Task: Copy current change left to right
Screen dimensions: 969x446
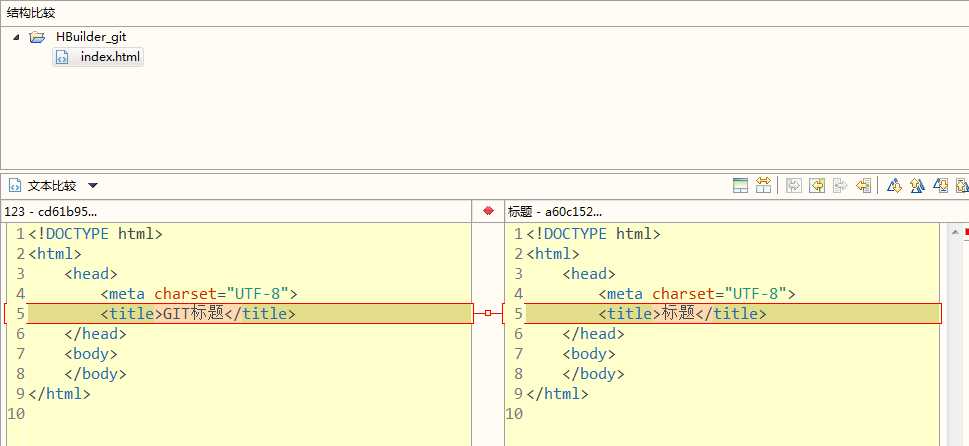Action: point(840,185)
